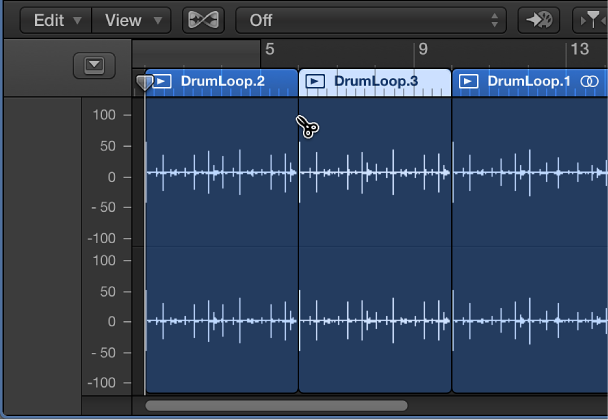Screen dimensions: 608x420
Task: Click the DrumLoop.1 lower channel waveform
Action: [530, 321]
